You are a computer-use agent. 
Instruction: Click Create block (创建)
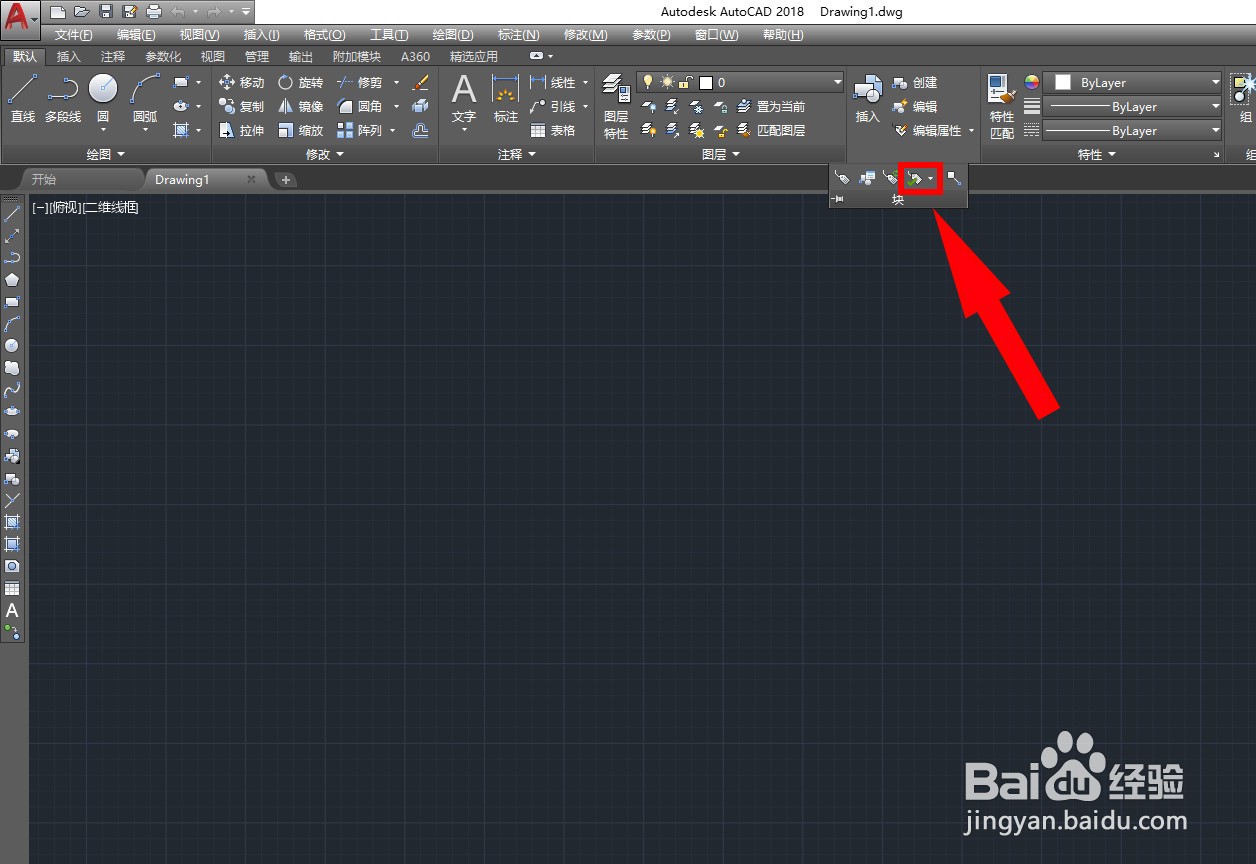(915, 83)
